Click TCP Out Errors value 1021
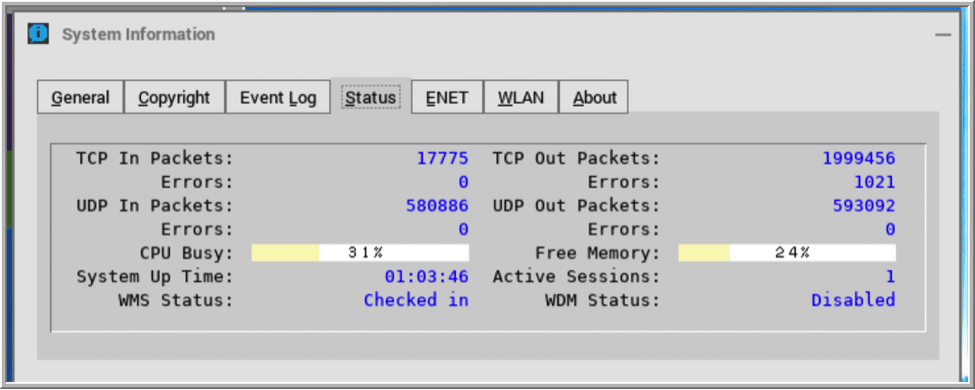 874,182
